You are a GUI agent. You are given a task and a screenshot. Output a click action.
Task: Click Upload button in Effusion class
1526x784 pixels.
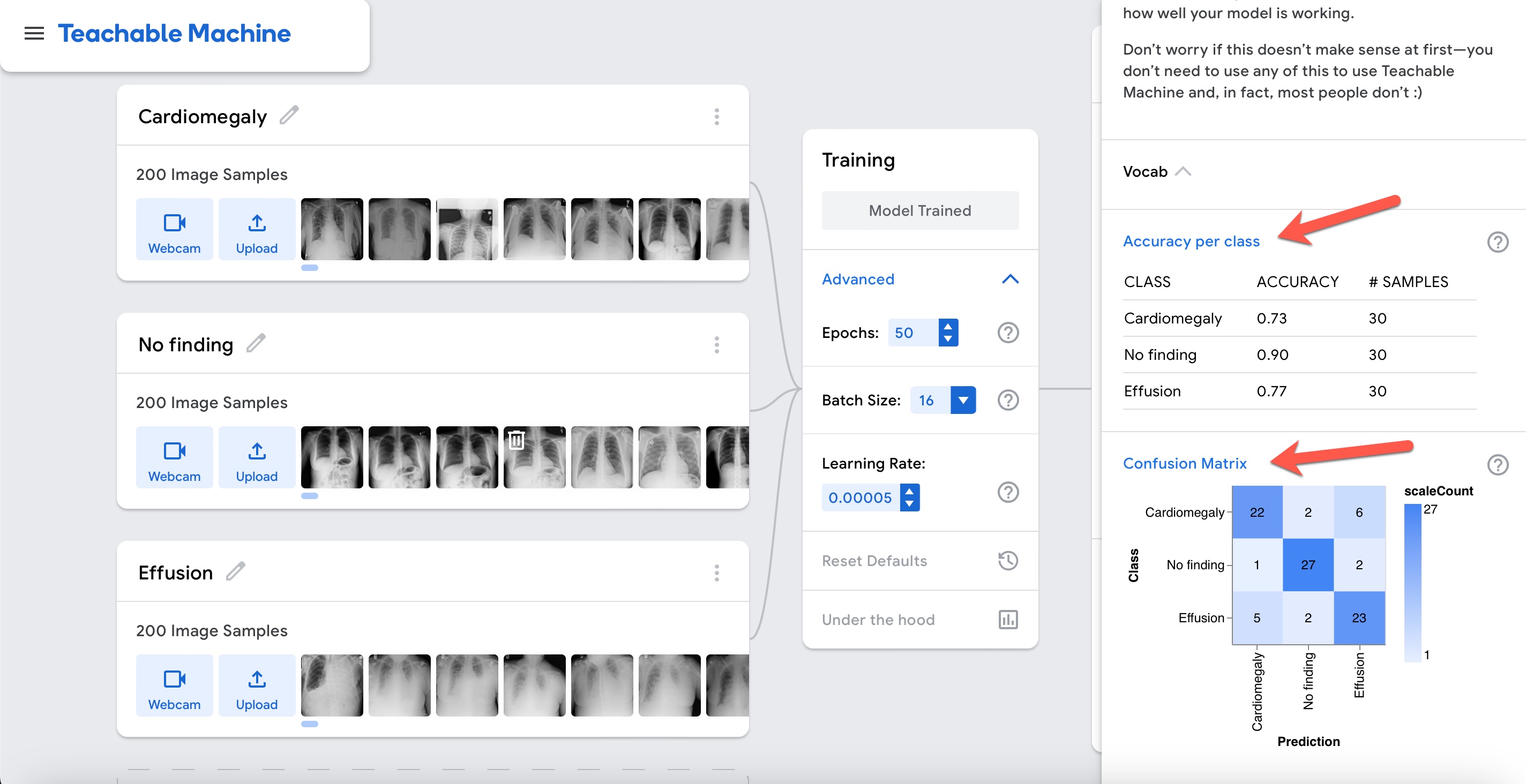[x=257, y=685]
